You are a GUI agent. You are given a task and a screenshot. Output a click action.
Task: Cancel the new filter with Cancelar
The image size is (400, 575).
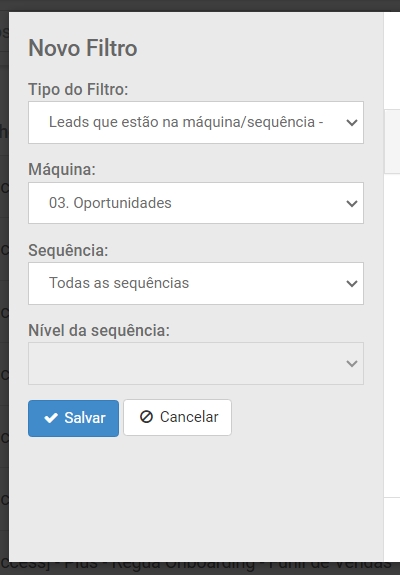pyautogui.click(x=177, y=417)
